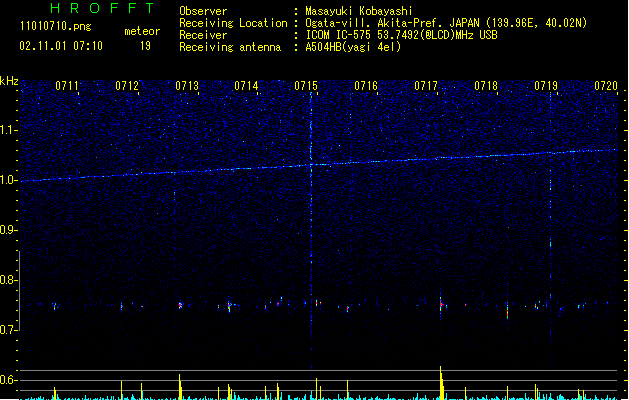Click the 0717 time marker
Screen dimensions: 629x400
point(426,86)
